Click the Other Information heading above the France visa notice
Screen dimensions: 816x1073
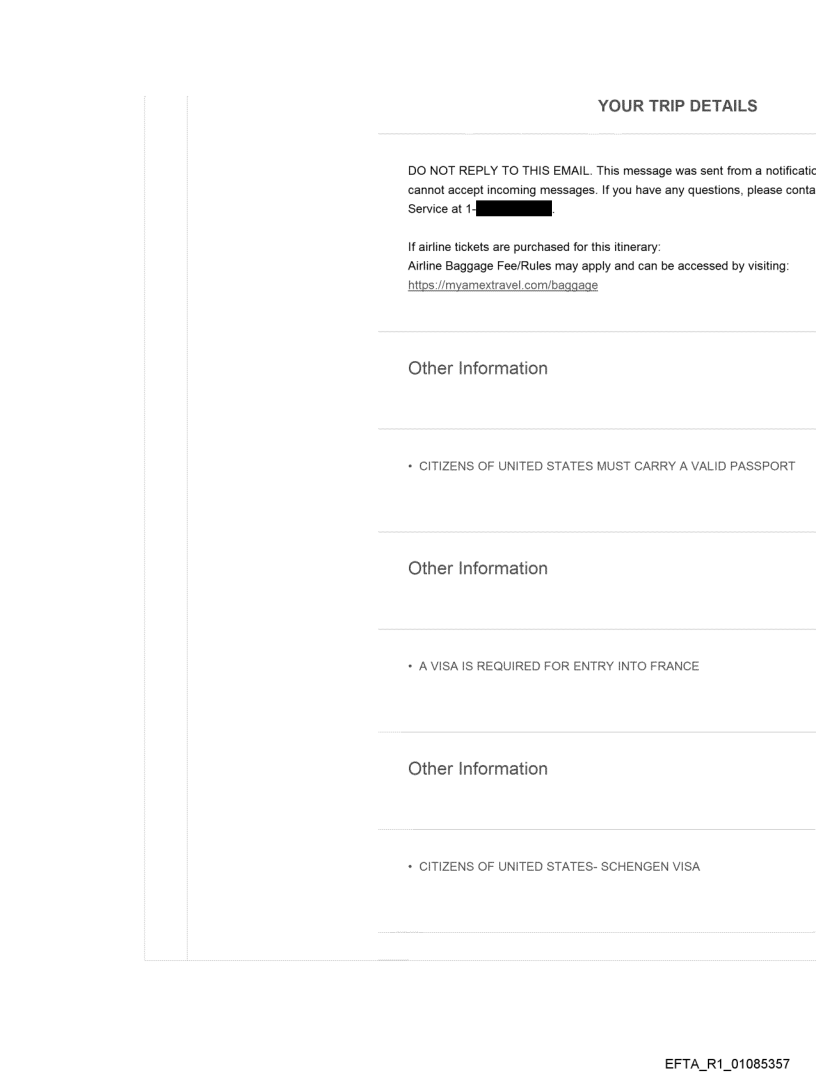click(x=478, y=568)
